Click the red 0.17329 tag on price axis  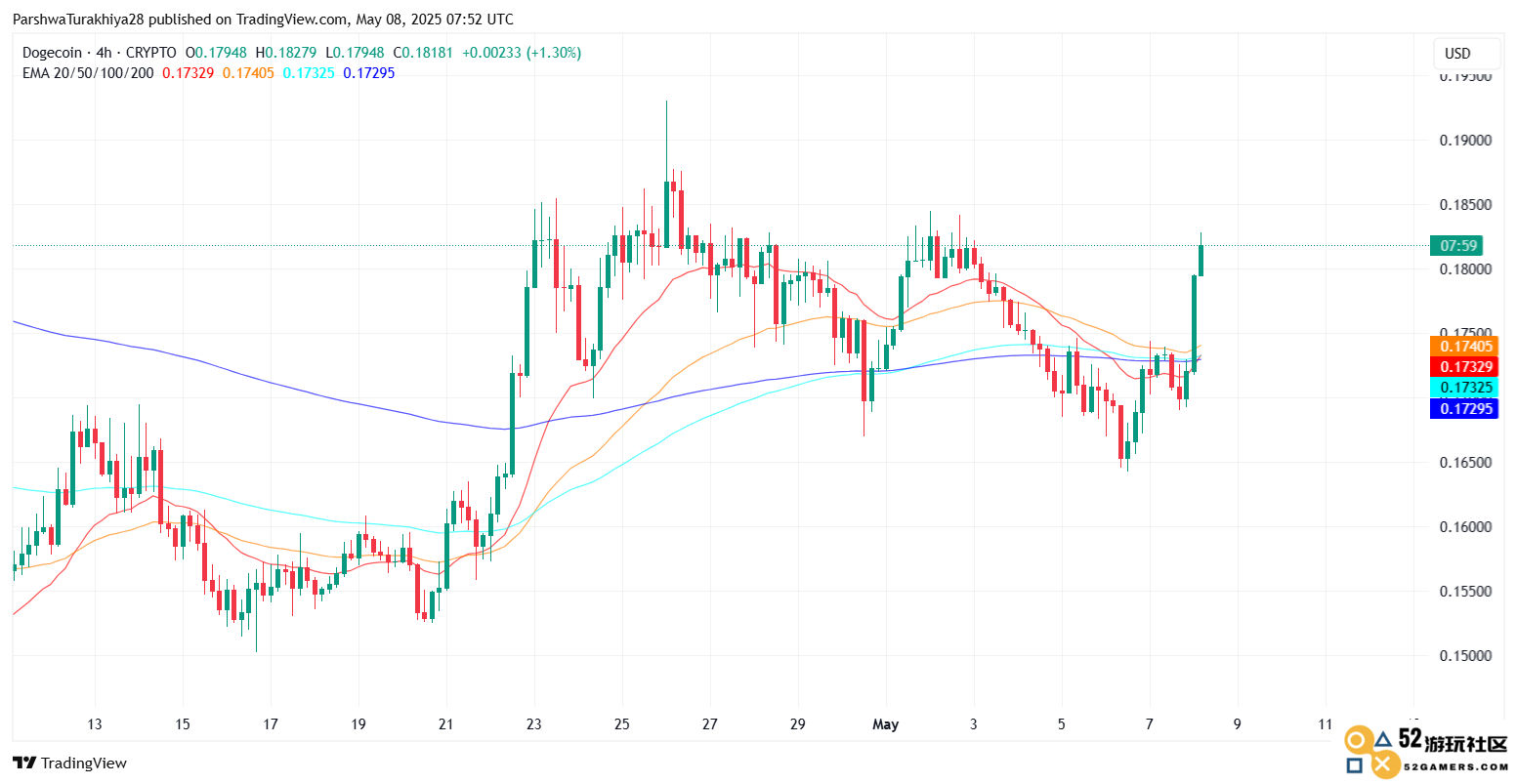(x=1463, y=367)
